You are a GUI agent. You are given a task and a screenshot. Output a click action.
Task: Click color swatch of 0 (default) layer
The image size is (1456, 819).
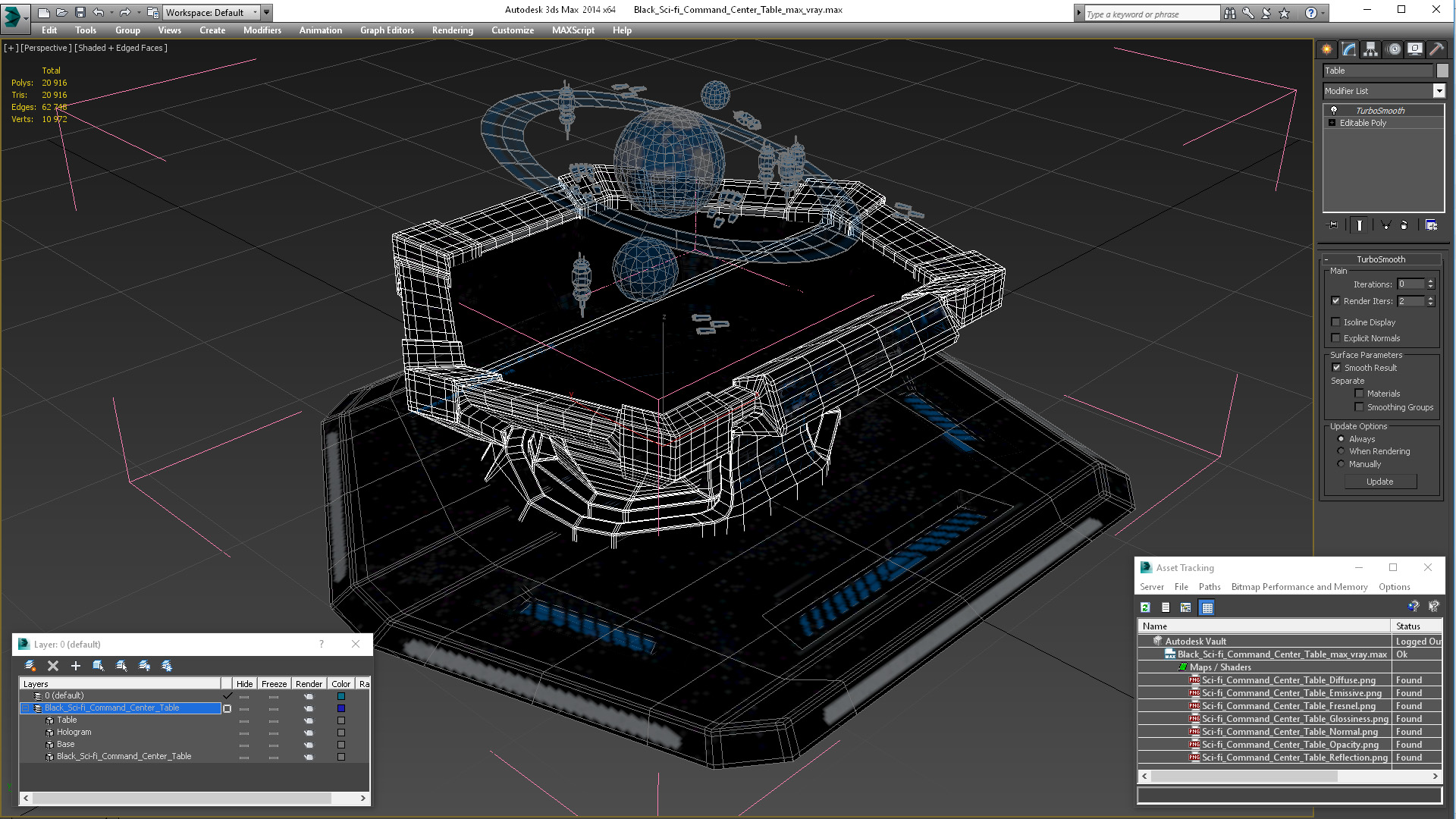coord(341,696)
